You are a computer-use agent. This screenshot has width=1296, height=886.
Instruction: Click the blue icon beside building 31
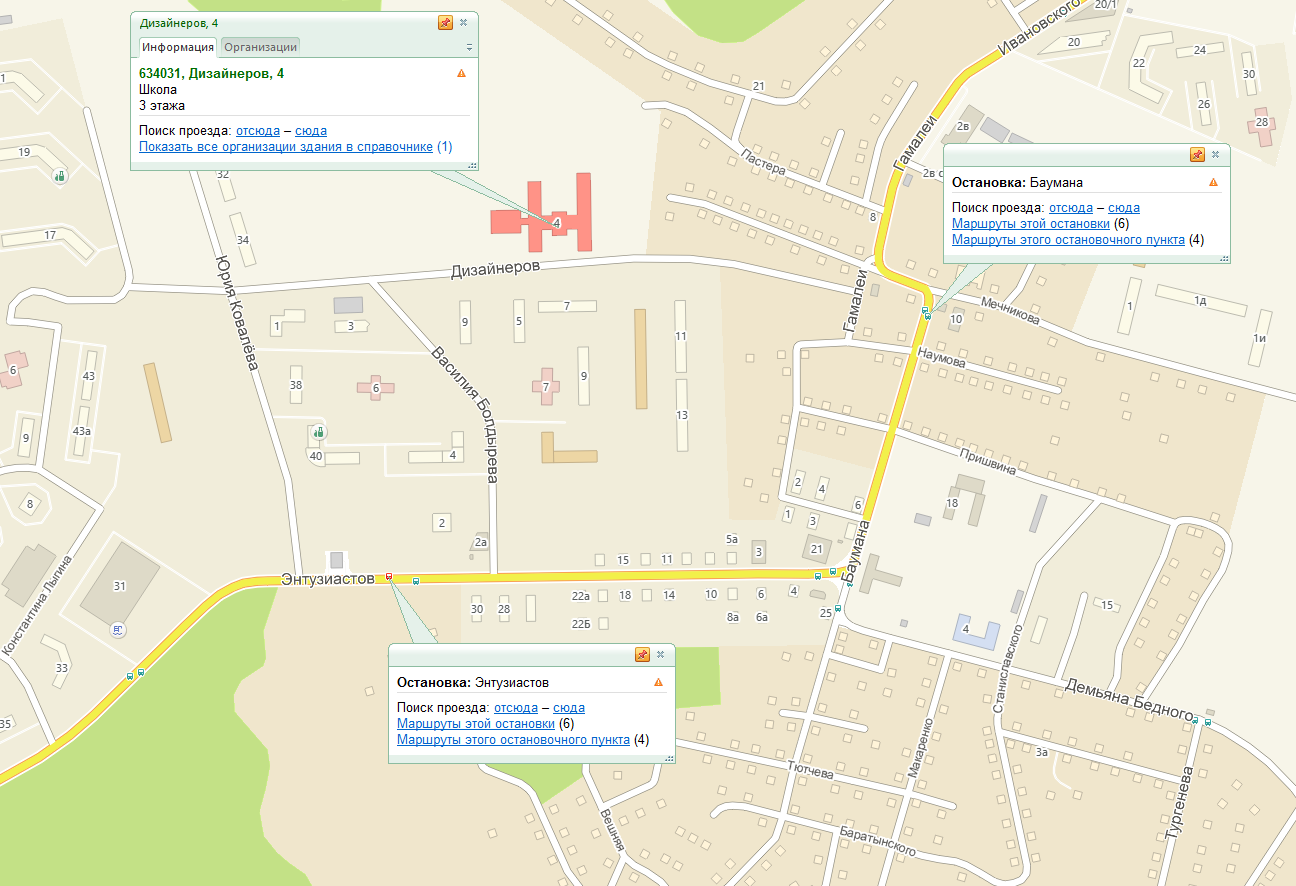117,629
